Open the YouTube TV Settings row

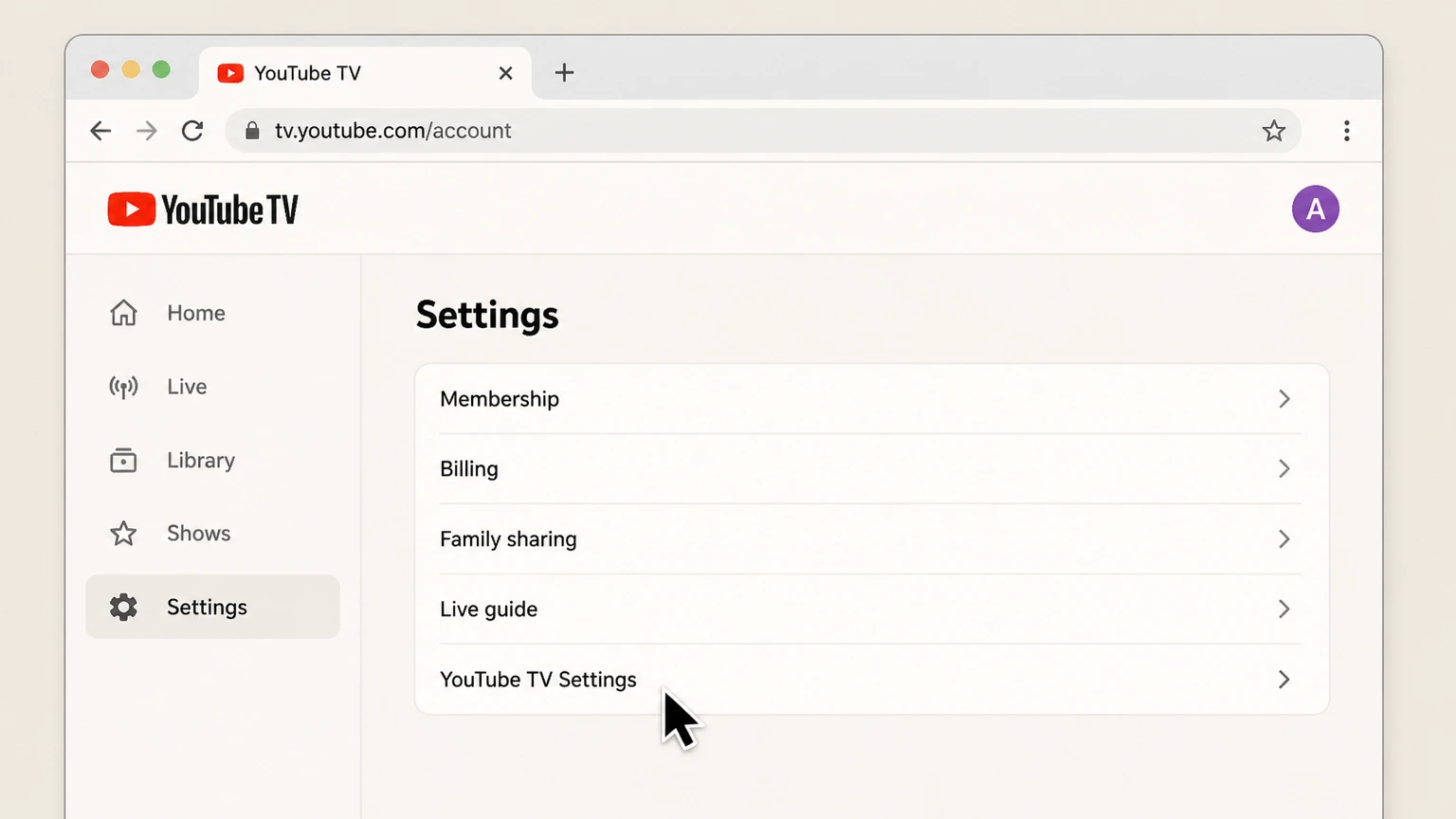point(871,680)
